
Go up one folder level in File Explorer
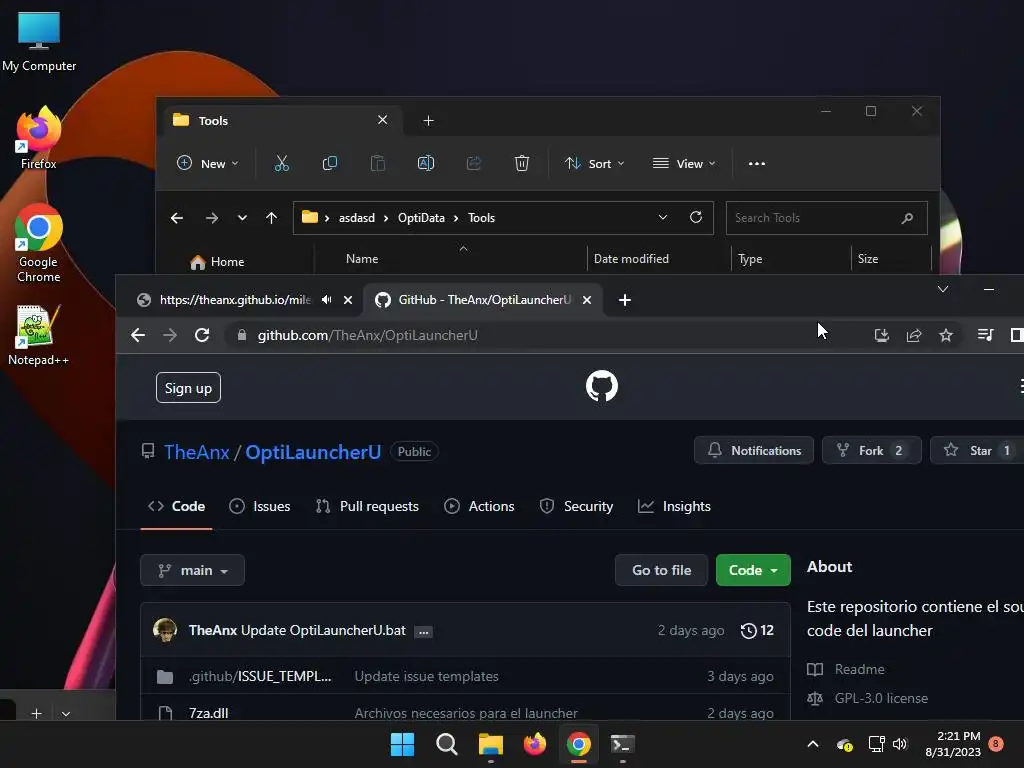[271, 218]
